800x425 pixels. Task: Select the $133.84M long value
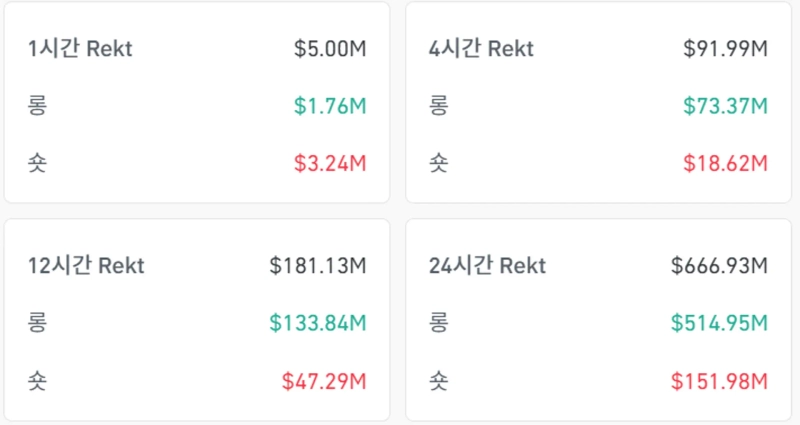pos(318,323)
